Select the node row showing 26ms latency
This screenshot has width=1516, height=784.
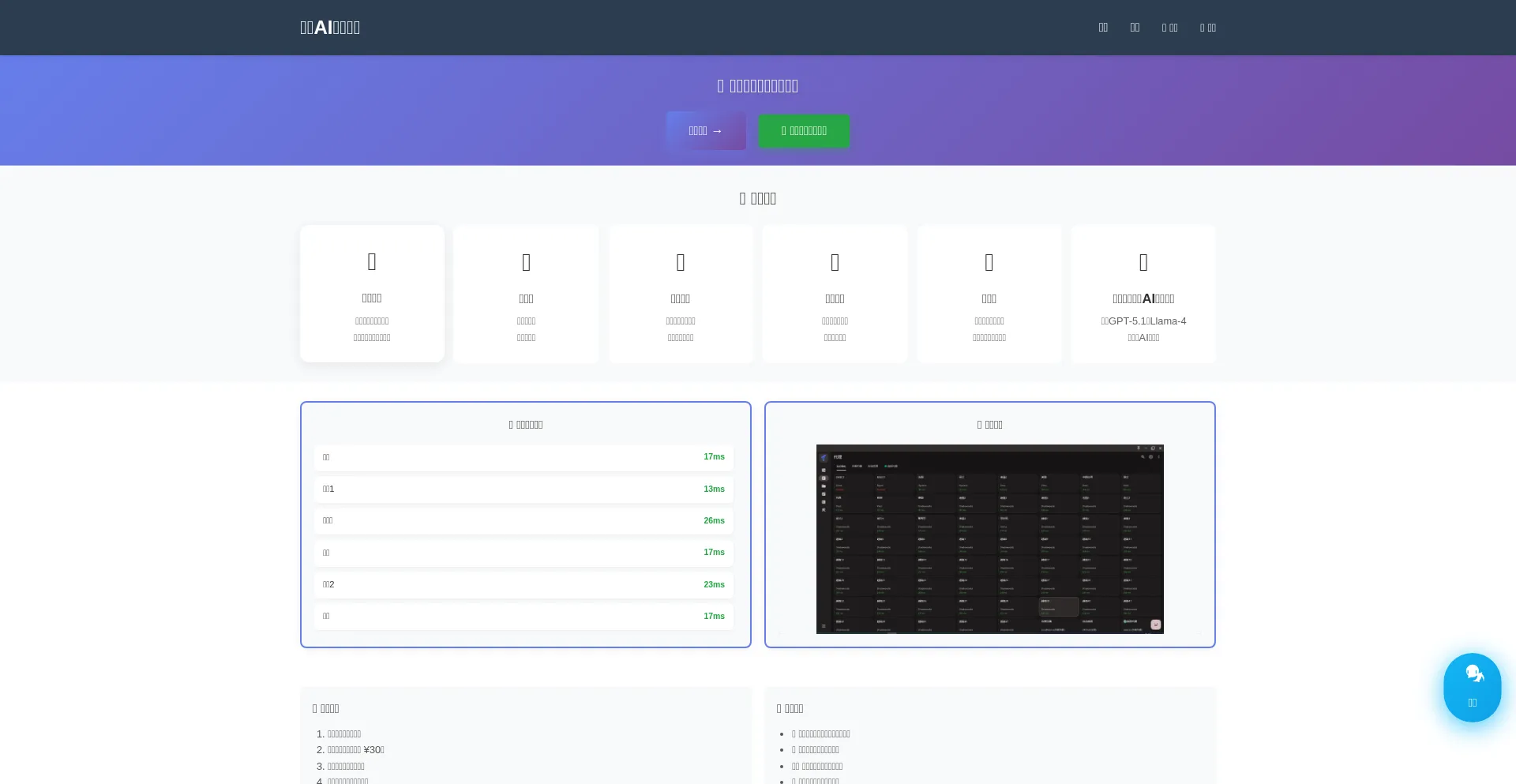pyautogui.click(x=523, y=521)
